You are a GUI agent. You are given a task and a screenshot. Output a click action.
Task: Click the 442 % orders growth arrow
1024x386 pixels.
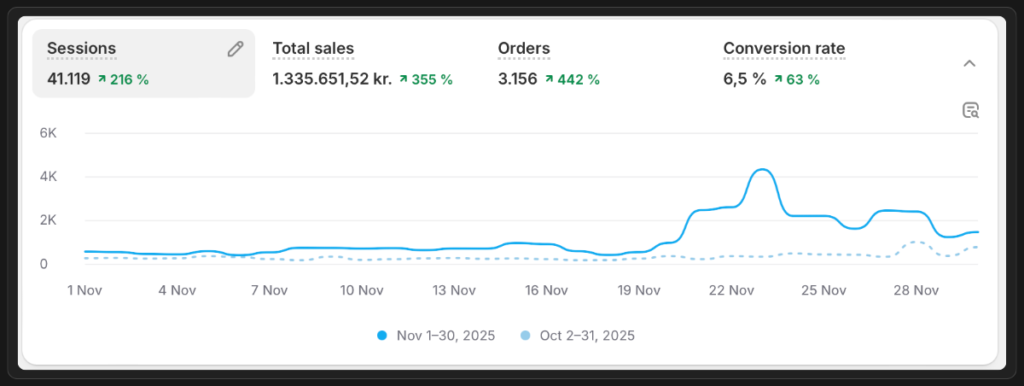[549, 80]
